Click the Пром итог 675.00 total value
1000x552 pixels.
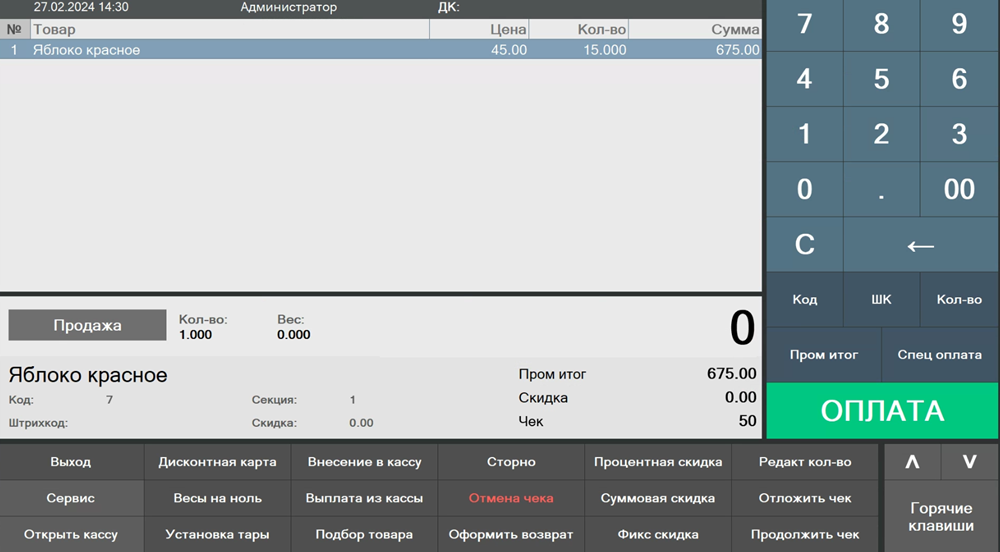coord(732,374)
